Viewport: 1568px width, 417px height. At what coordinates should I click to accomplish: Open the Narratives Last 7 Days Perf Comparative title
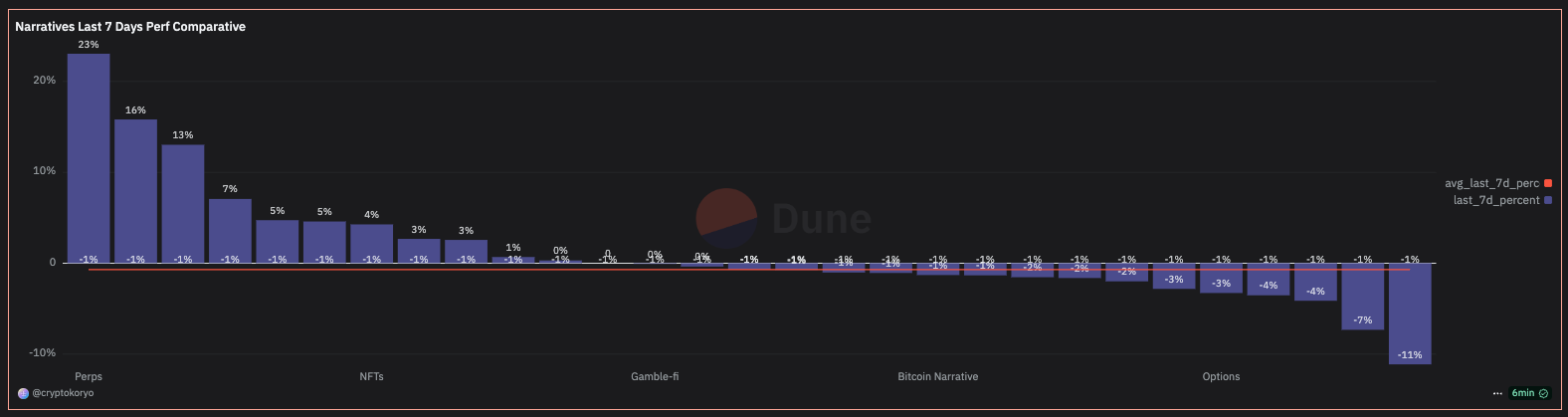pos(130,27)
